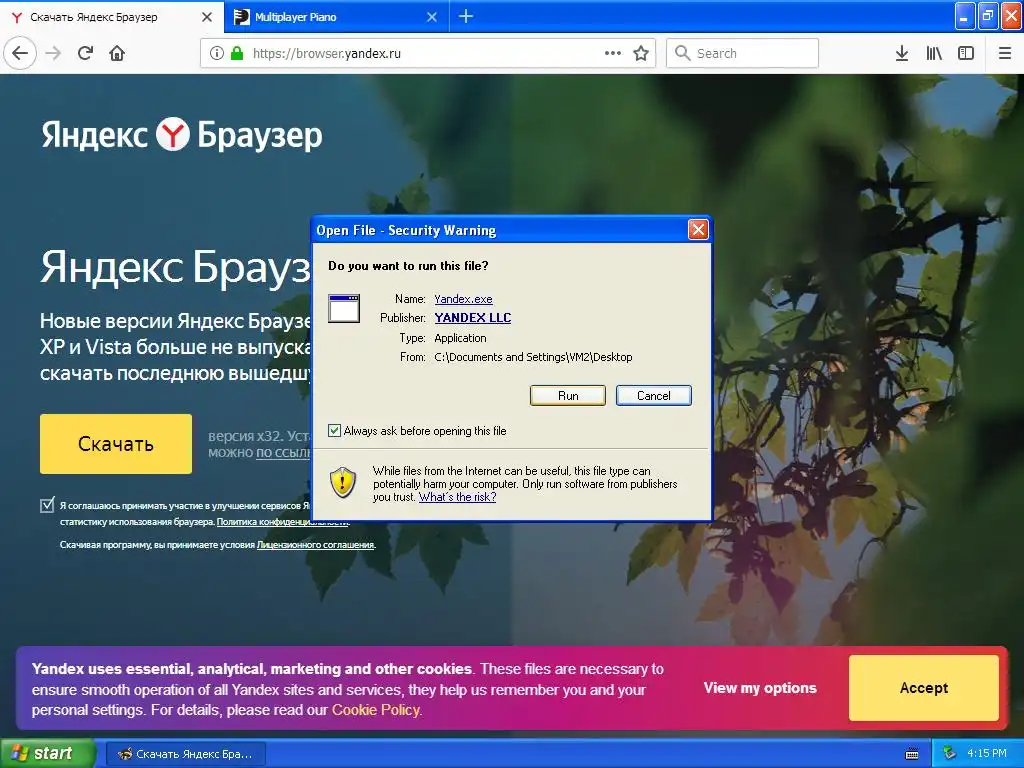The width and height of the screenshot is (1024, 768).
Task: Close the Security Warning dialog with X
Action: pos(698,229)
